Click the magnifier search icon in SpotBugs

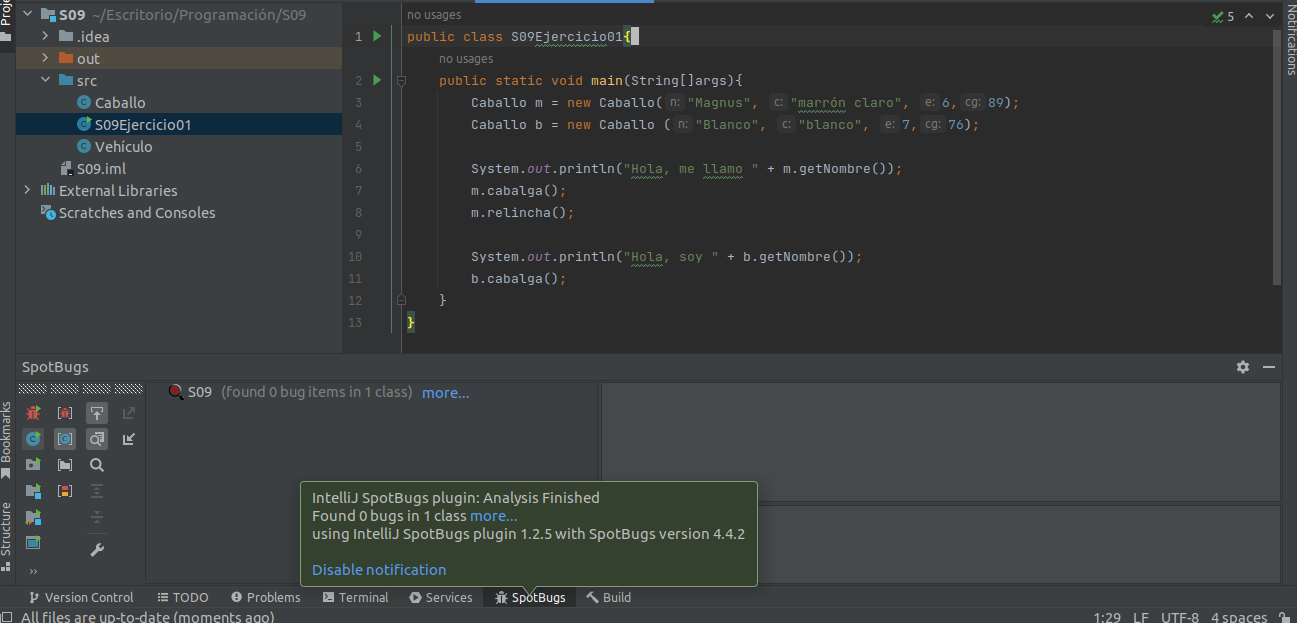(x=97, y=465)
